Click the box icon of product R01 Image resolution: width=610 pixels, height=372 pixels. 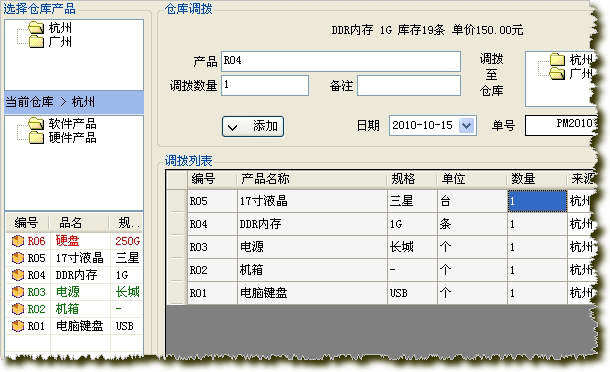[18, 326]
